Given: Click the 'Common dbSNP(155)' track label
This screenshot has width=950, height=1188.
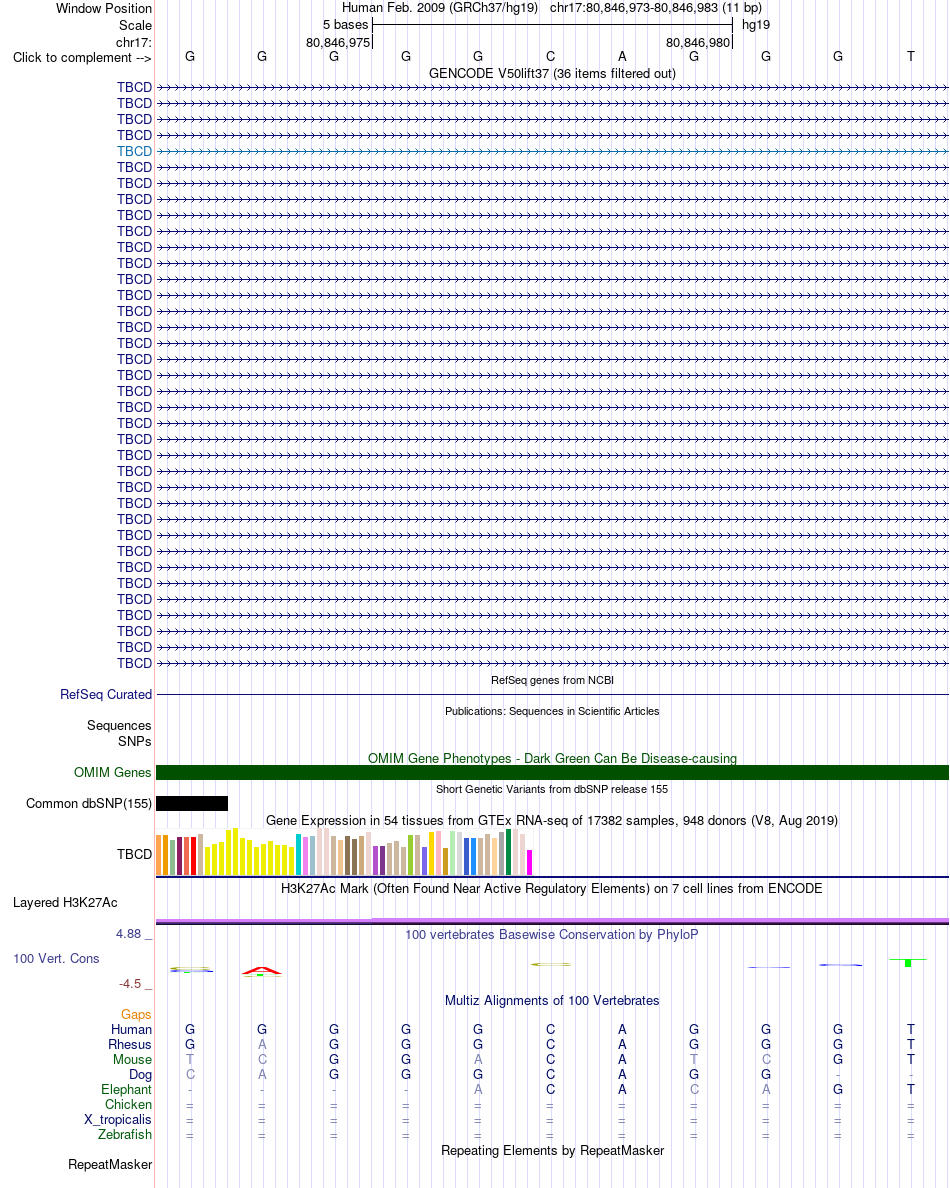Looking at the screenshot, I should 89,804.
